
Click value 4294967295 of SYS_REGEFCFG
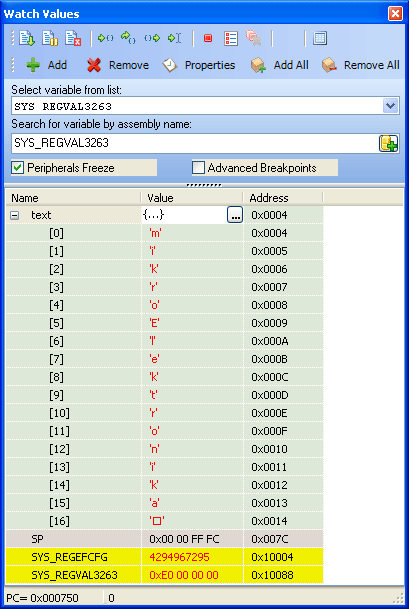click(179, 557)
